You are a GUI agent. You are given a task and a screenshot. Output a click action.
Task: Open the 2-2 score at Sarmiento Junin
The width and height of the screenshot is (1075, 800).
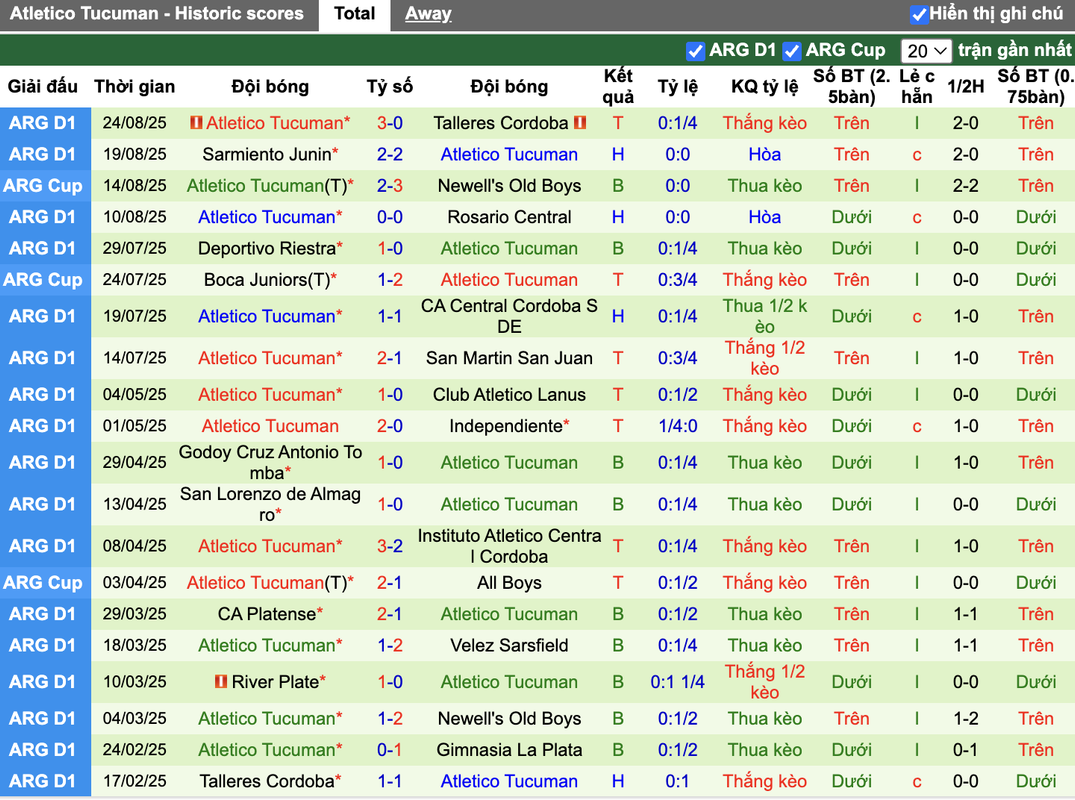[x=389, y=155]
